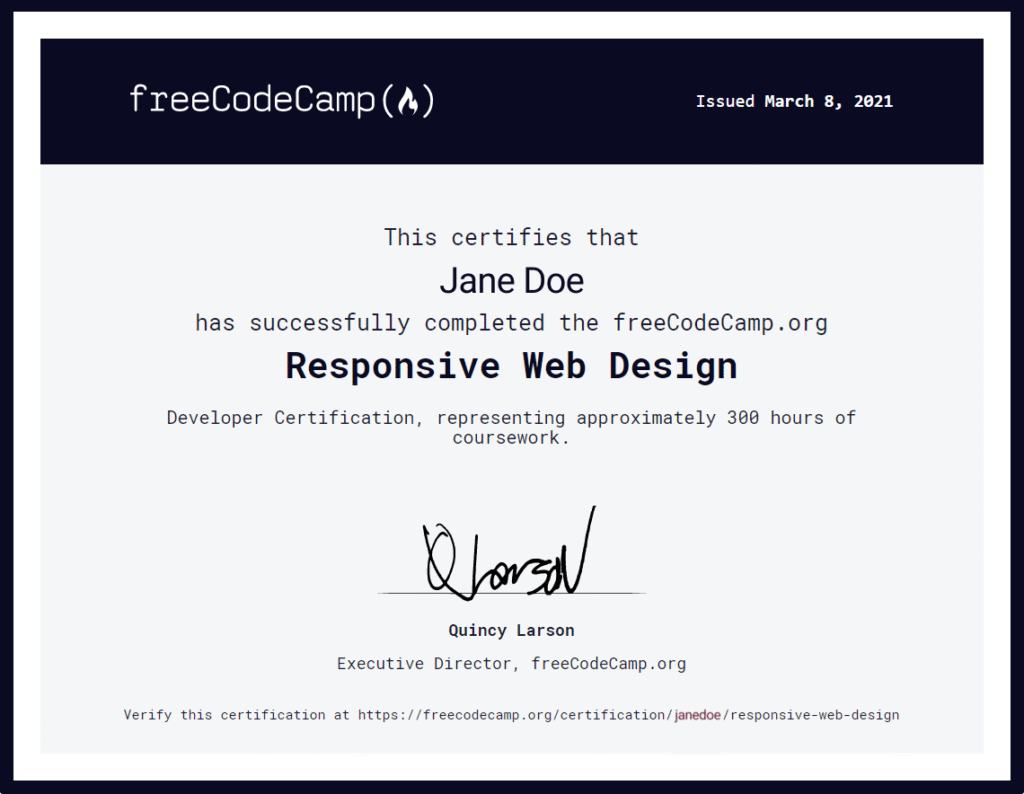
Task: Click the "This certifies that" line
Action: click(511, 237)
